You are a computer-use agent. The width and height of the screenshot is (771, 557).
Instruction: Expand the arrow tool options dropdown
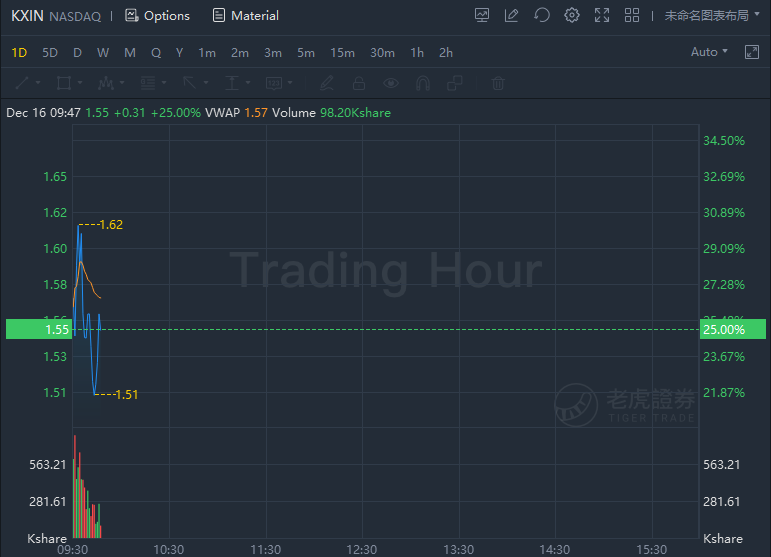click(206, 83)
